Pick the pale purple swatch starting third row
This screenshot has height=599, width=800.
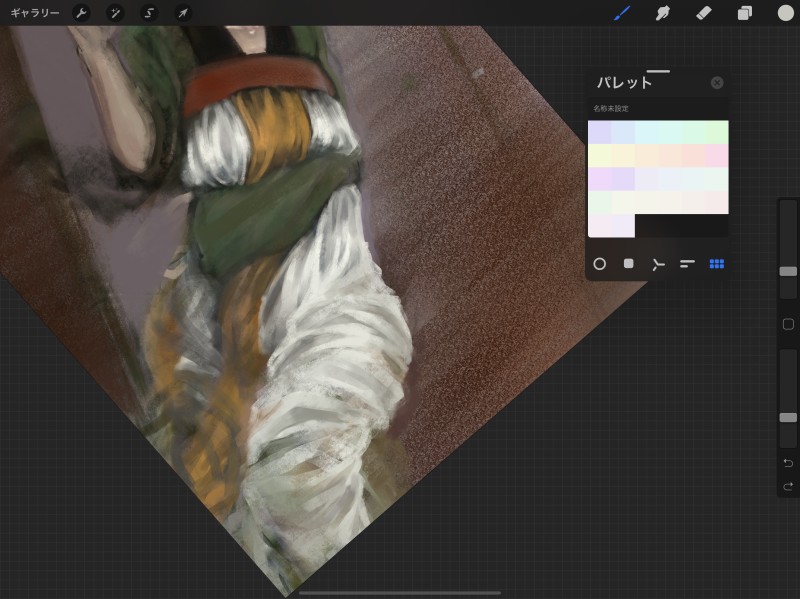[x=599, y=179]
